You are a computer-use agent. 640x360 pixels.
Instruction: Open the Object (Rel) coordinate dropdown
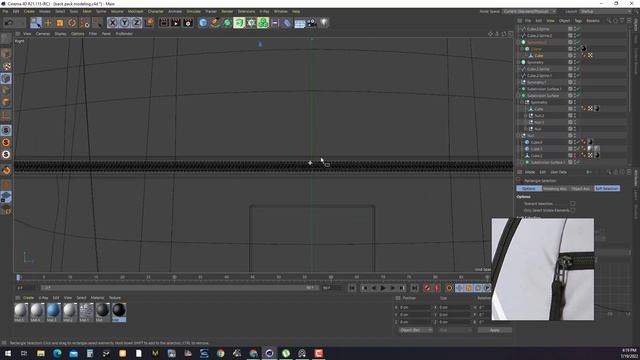416,330
